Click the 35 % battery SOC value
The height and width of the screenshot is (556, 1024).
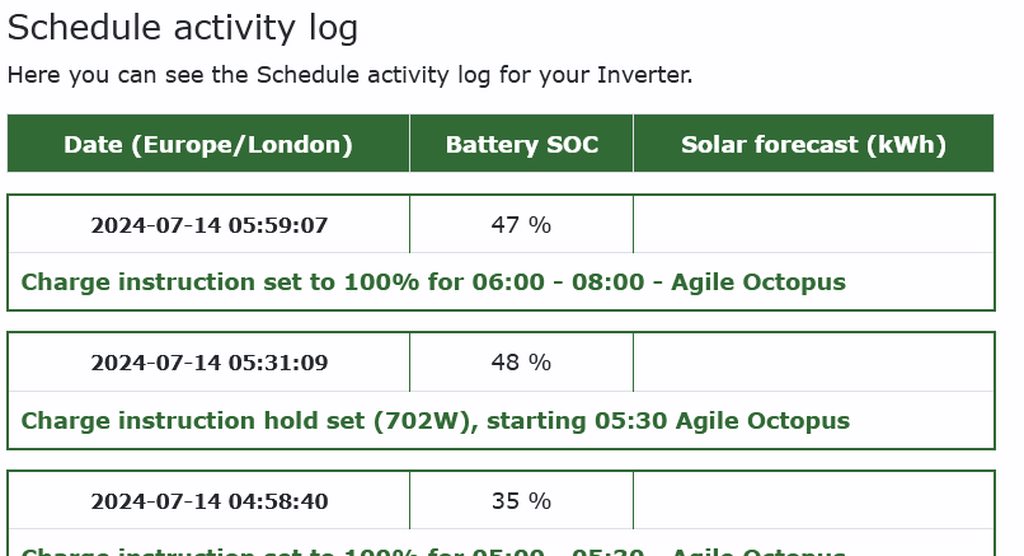click(x=521, y=501)
